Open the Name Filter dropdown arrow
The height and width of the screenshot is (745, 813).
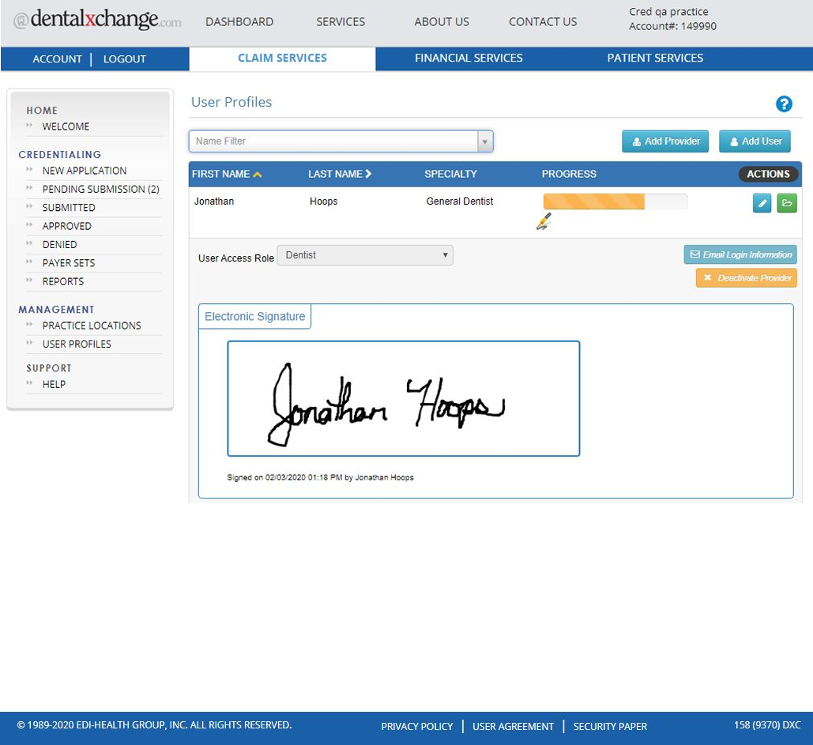pos(485,142)
